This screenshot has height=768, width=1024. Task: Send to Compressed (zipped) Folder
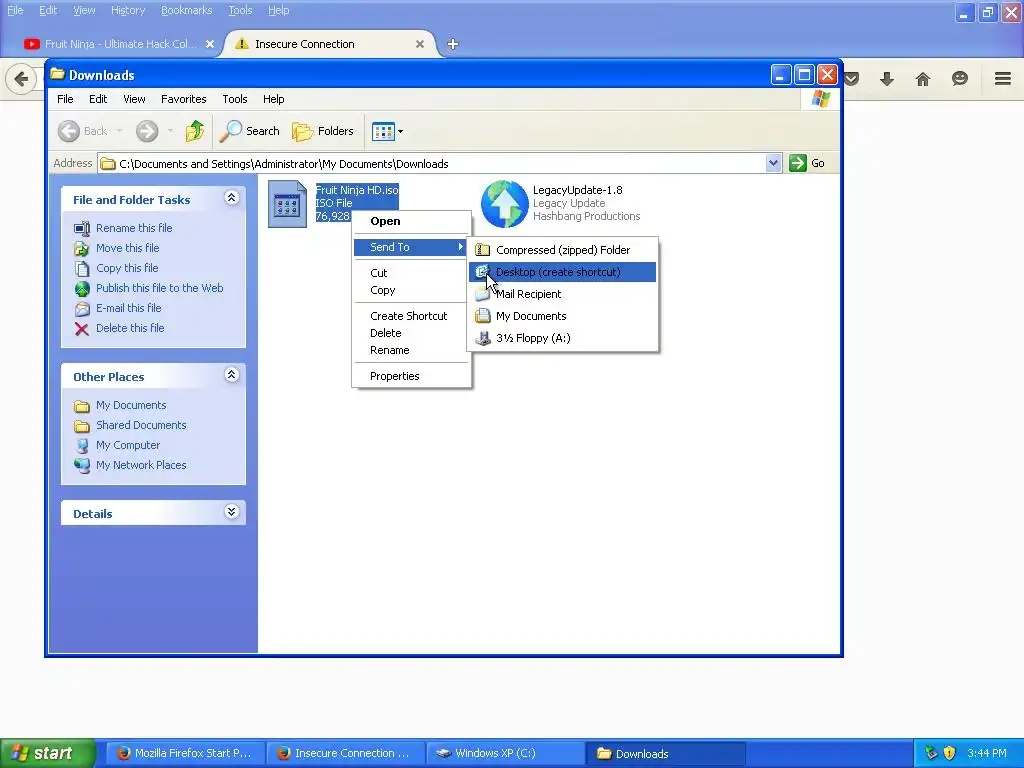562,250
